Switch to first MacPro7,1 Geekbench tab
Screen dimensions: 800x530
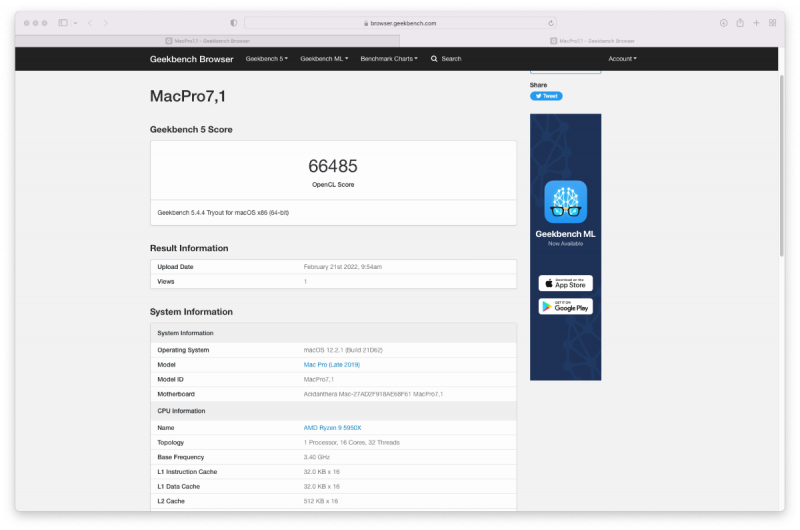(208, 41)
